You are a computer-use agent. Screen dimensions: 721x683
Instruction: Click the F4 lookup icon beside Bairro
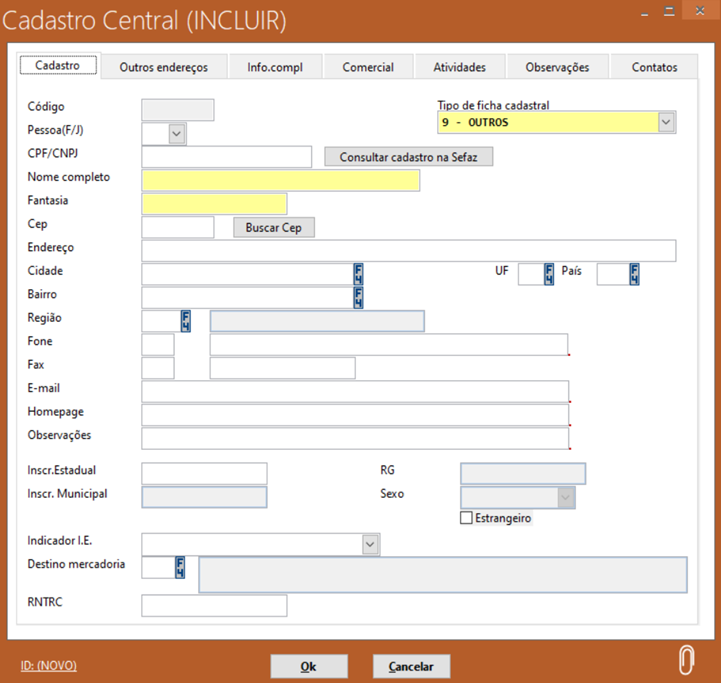(x=358, y=297)
